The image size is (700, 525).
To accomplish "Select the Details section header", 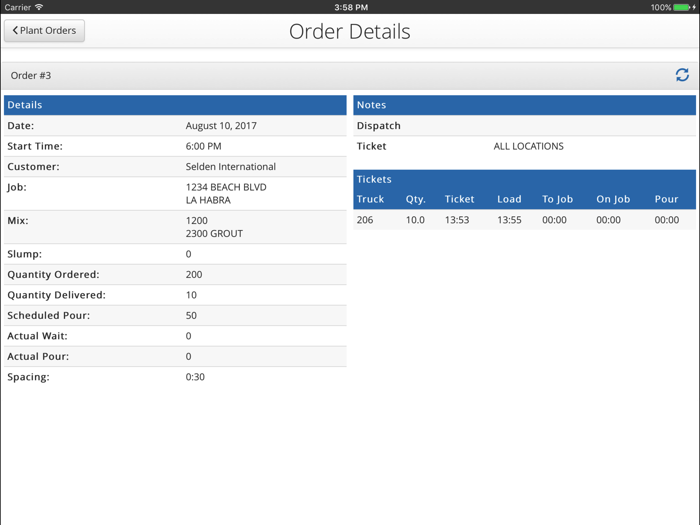I will click(175, 105).
